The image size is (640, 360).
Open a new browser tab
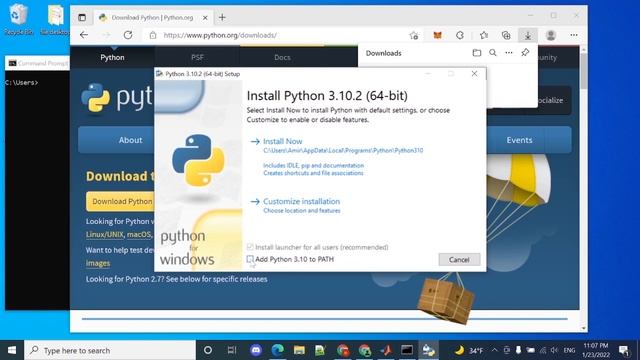(x=222, y=17)
